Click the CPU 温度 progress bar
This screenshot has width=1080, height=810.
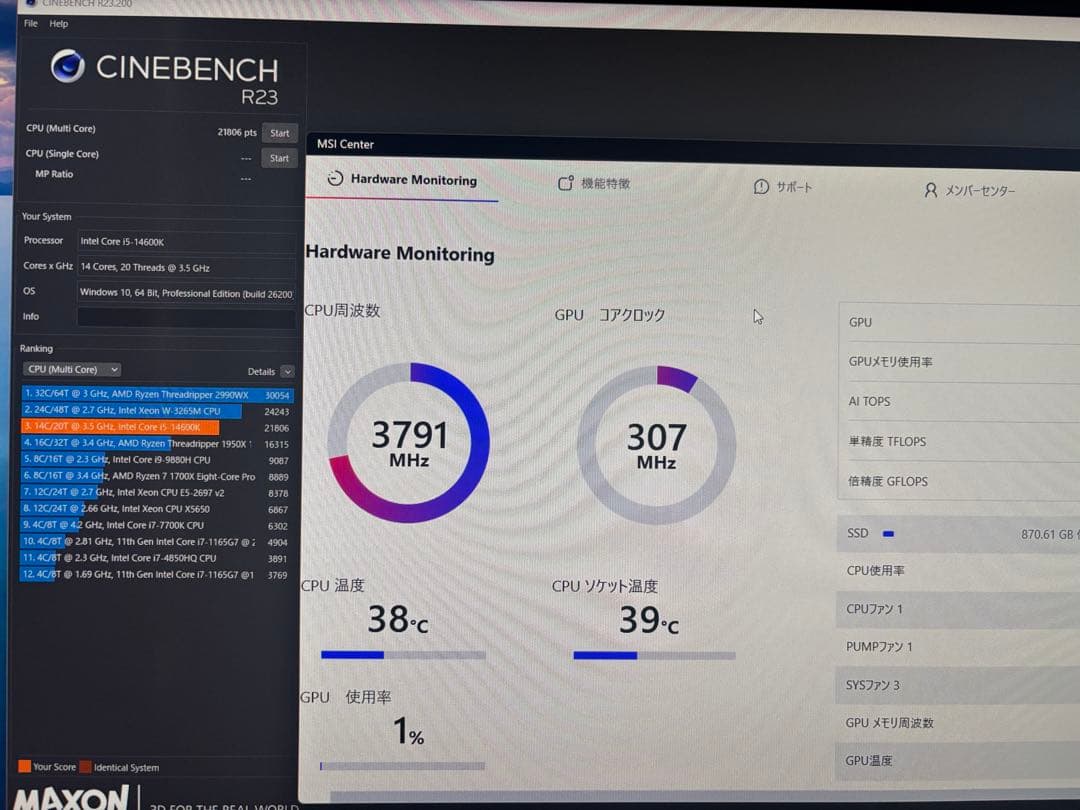click(403, 655)
